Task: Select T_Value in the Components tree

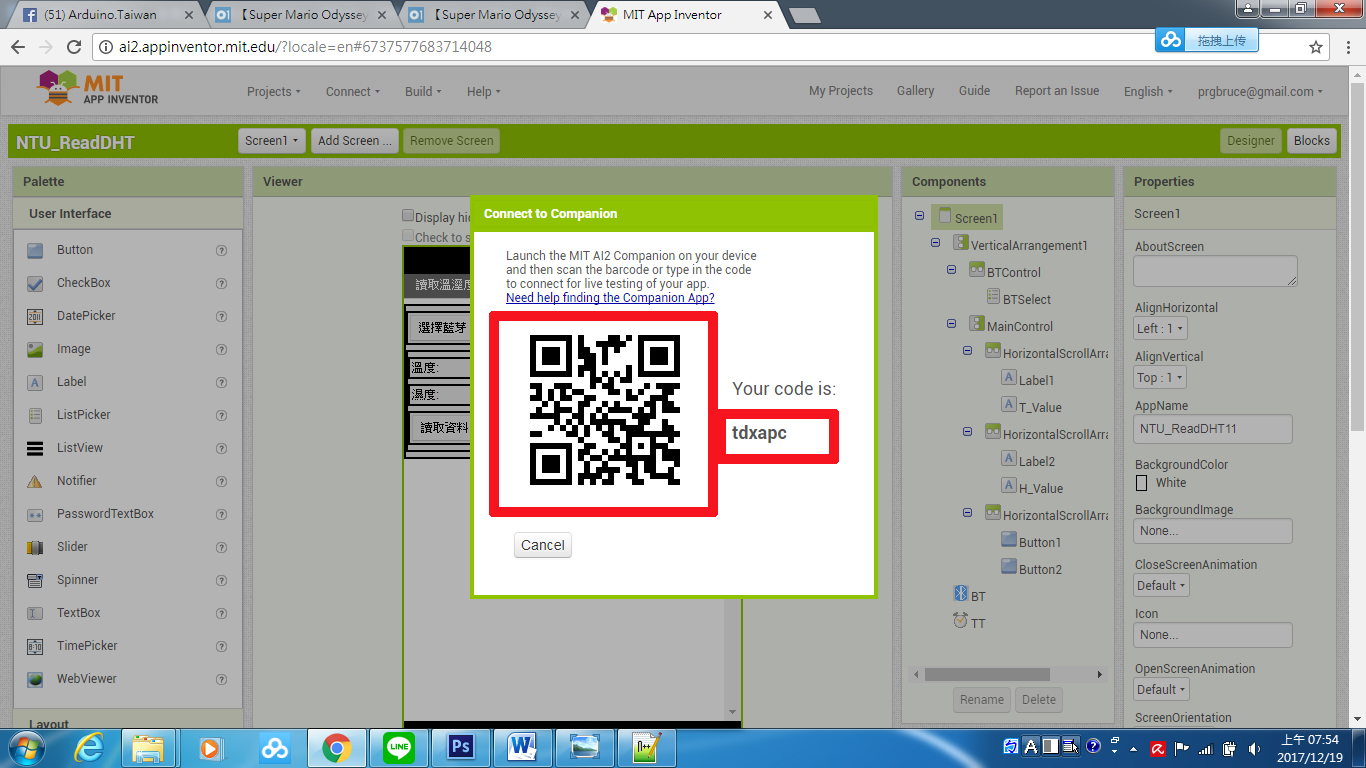Action: (x=1040, y=407)
